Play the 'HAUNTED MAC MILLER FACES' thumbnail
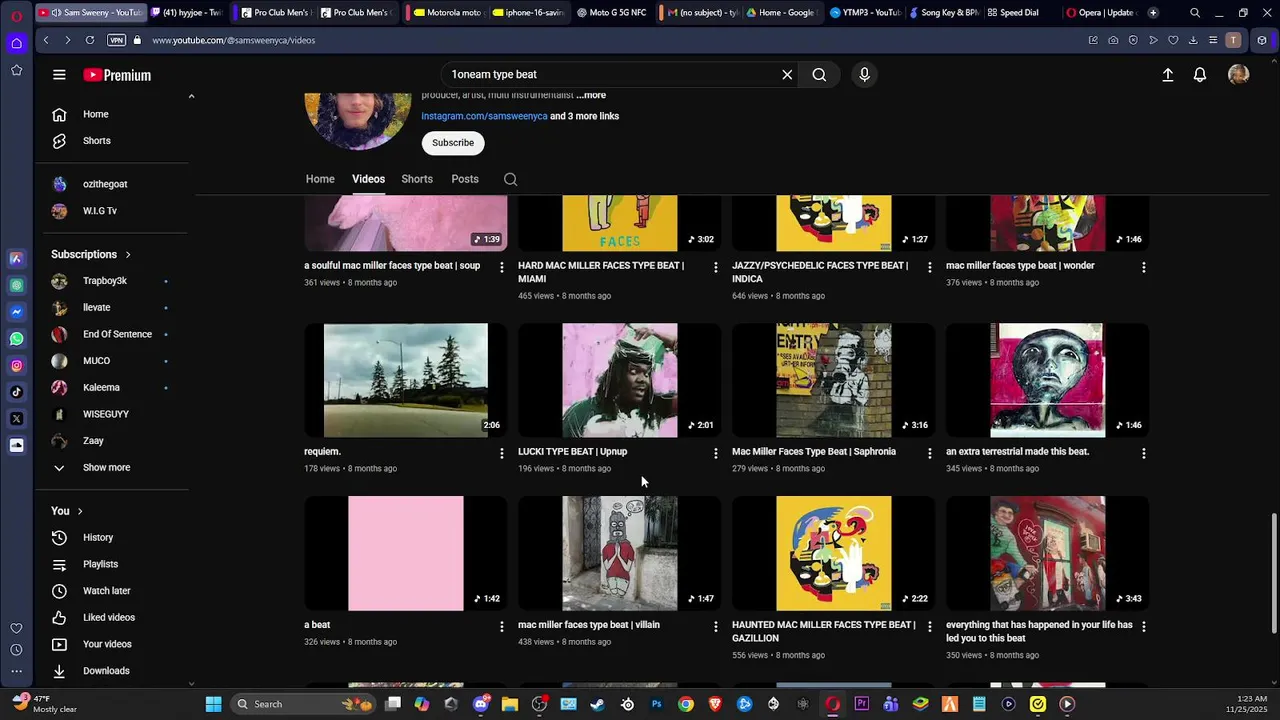Image resolution: width=1280 pixels, height=720 pixels. (833, 553)
